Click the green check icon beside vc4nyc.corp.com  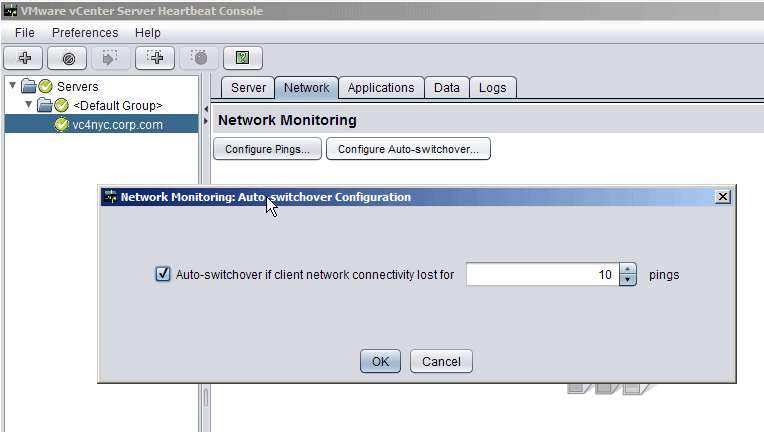click(x=61, y=125)
